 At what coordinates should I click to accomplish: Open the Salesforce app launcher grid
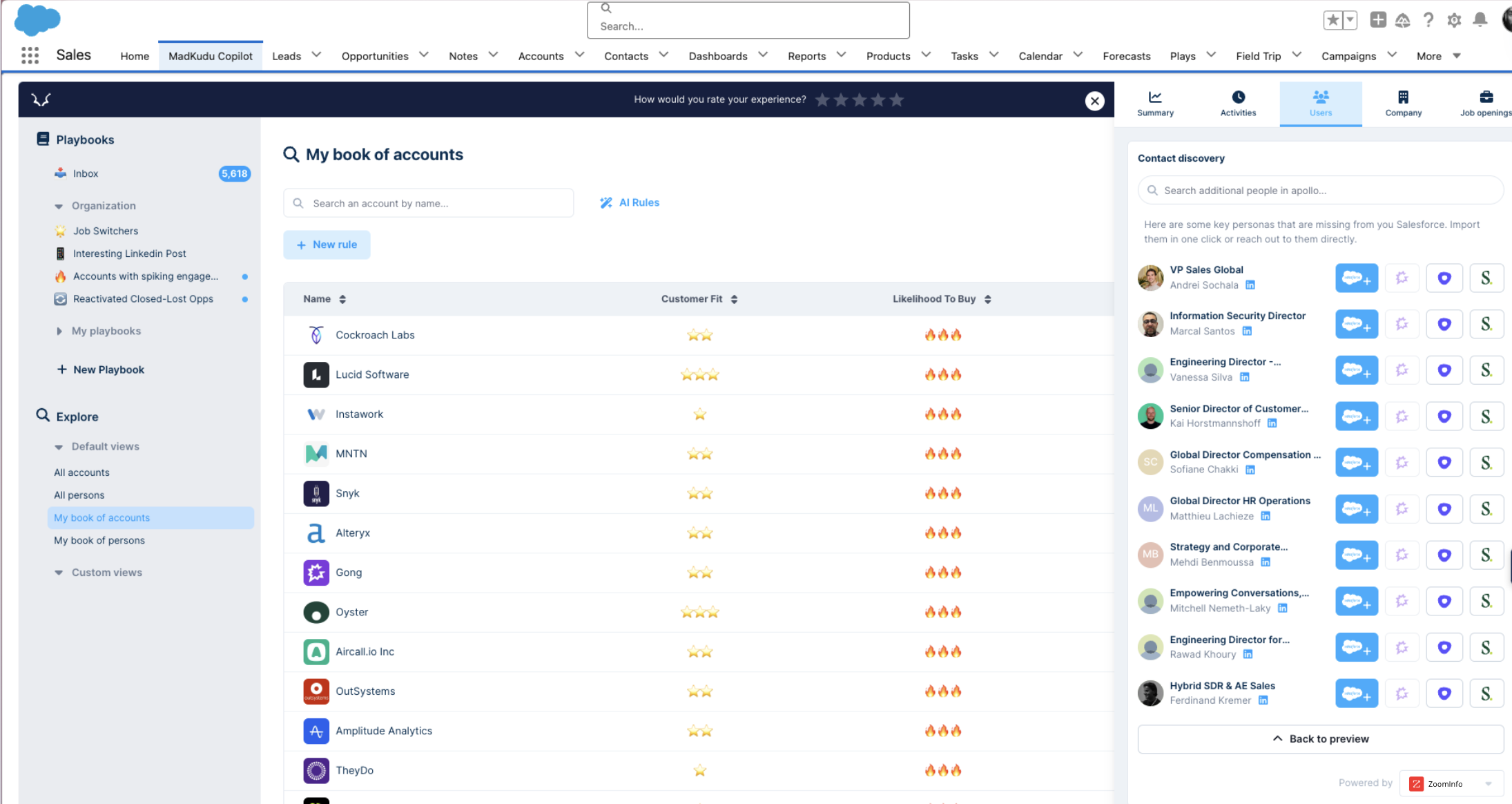pos(30,55)
